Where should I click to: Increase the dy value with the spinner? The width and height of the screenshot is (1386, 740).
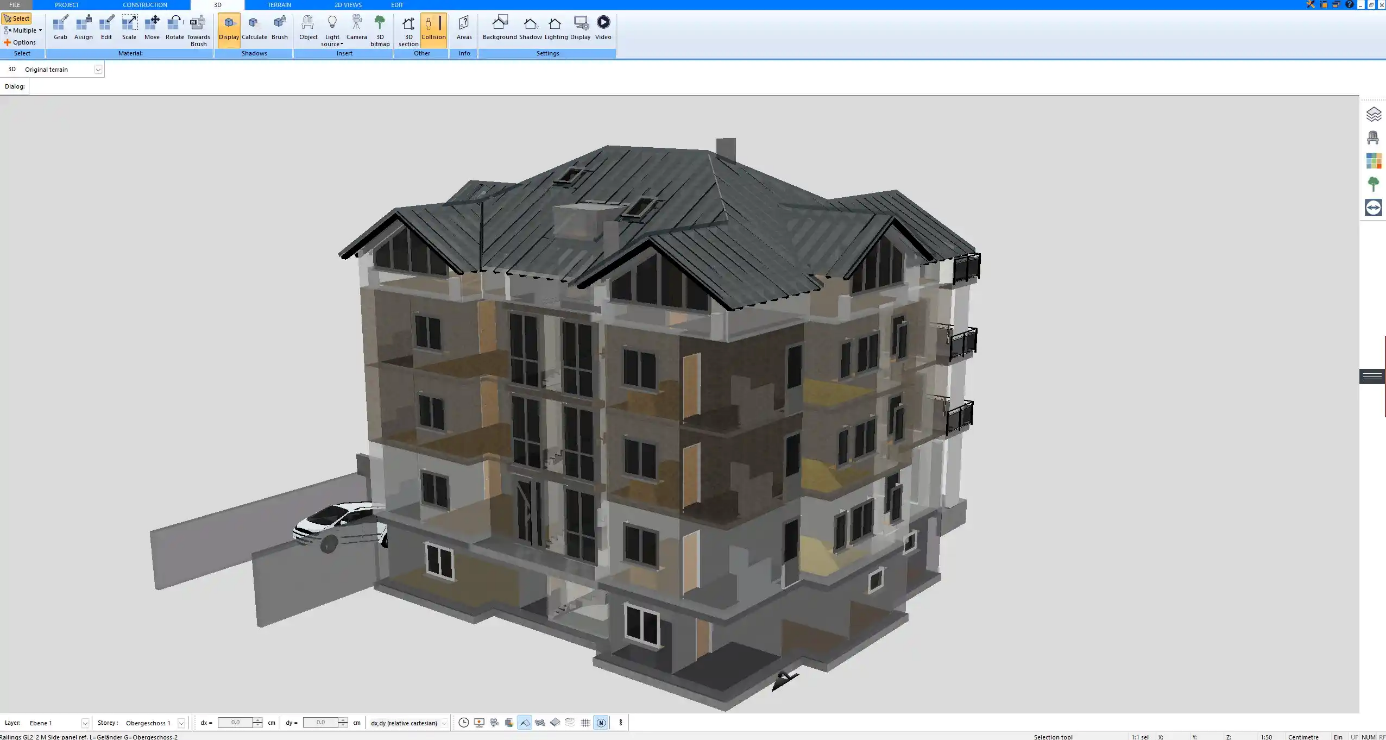343,719
